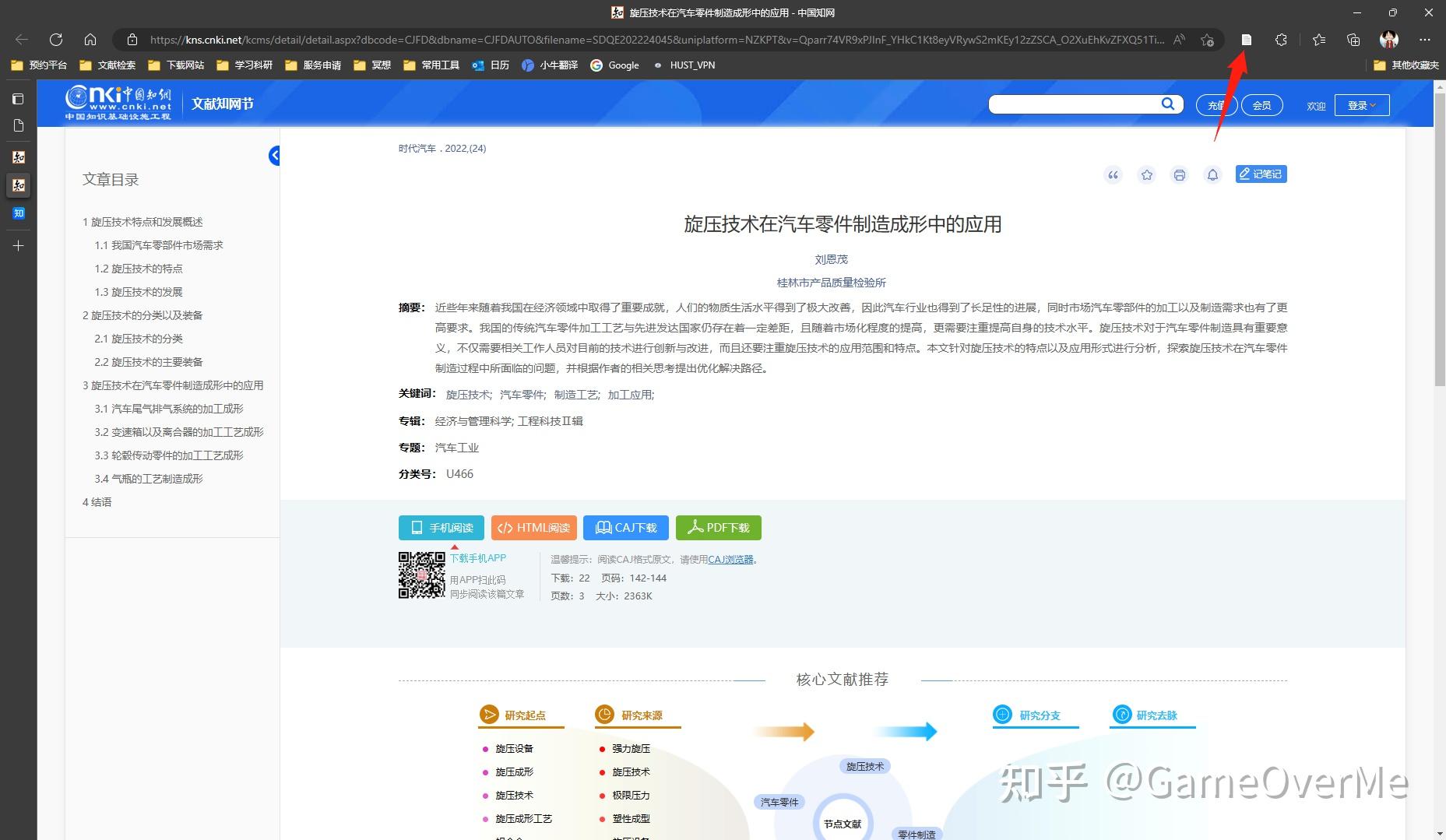Click the browser favorites star icon
1446x840 pixels.
pyautogui.click(x=1318, y=39)
